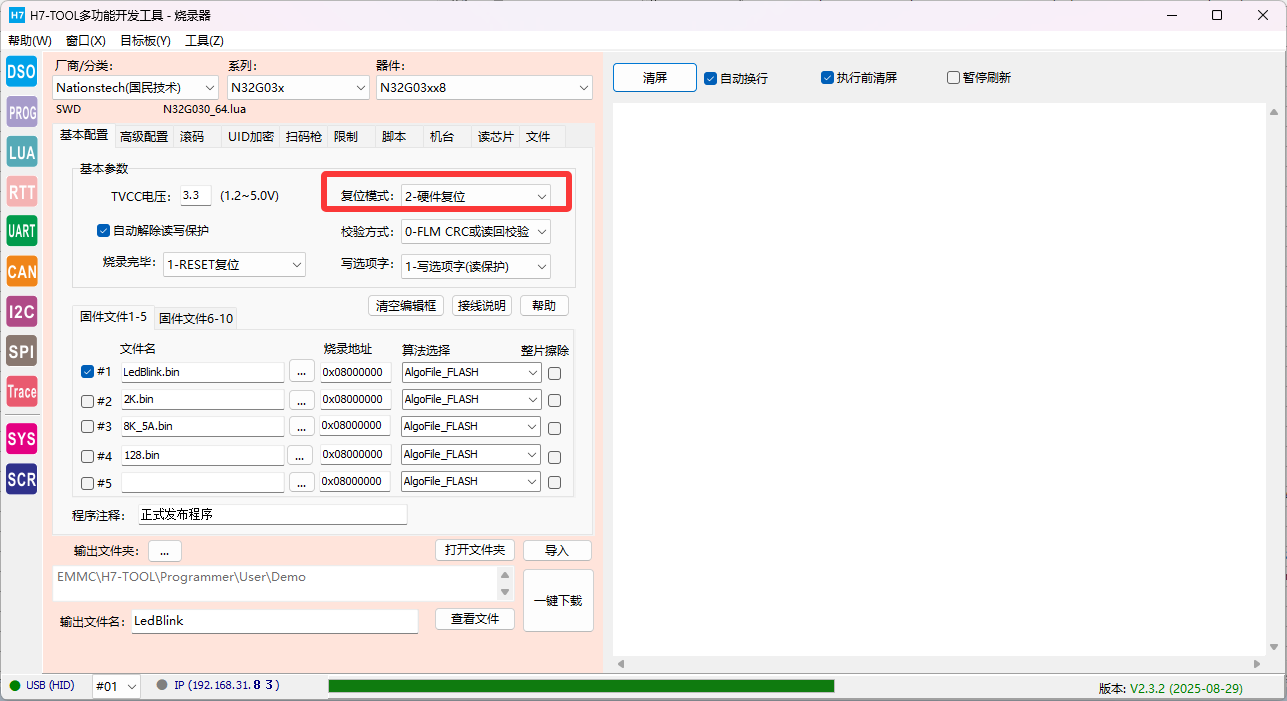Image resolution: width=1287 pixels, height=701 pixels.
Task: Enable firmware file #2 2K.bin checkbox
Action: point(87,401)
